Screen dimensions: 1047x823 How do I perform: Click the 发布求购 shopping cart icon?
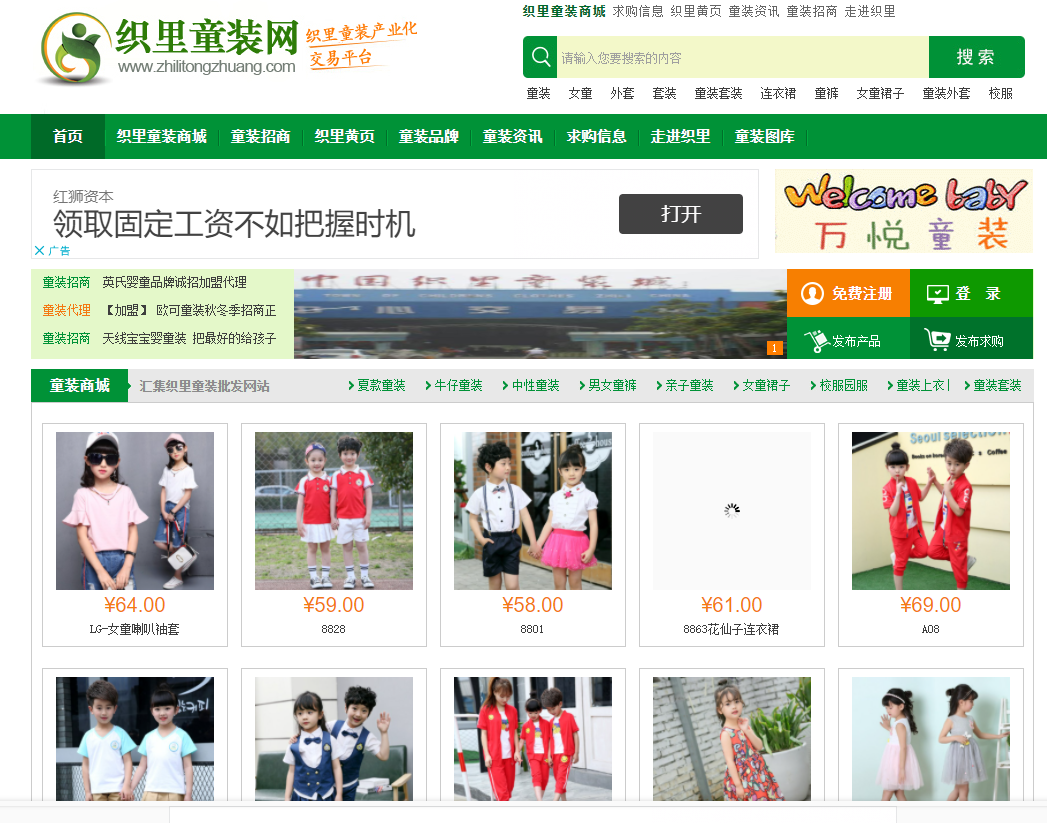tap(937, 340)
